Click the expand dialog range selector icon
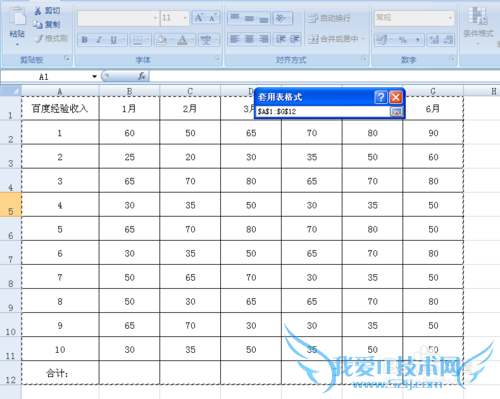 pos(396,112)
